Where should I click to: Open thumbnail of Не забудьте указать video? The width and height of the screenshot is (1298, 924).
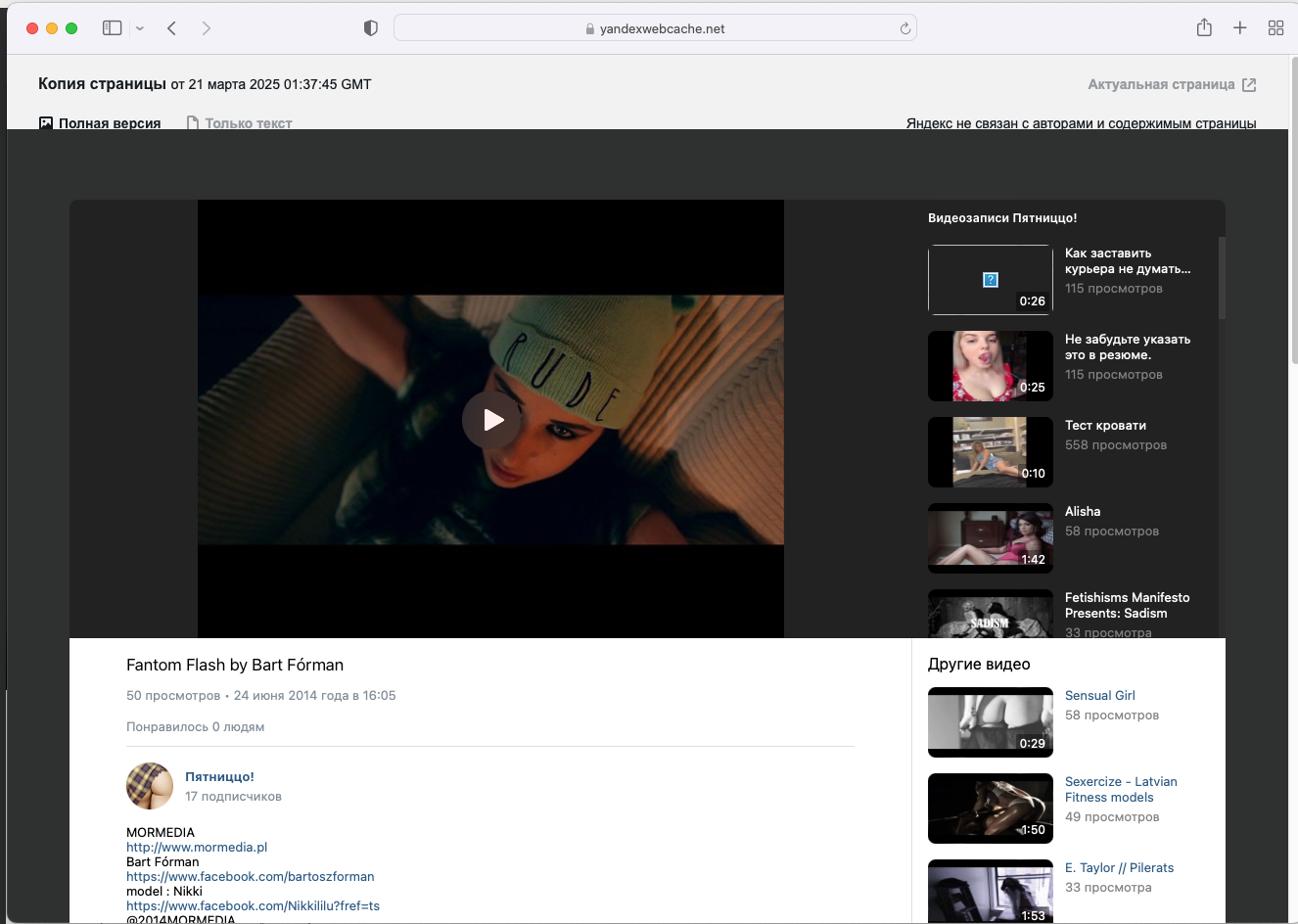[991, 366]
